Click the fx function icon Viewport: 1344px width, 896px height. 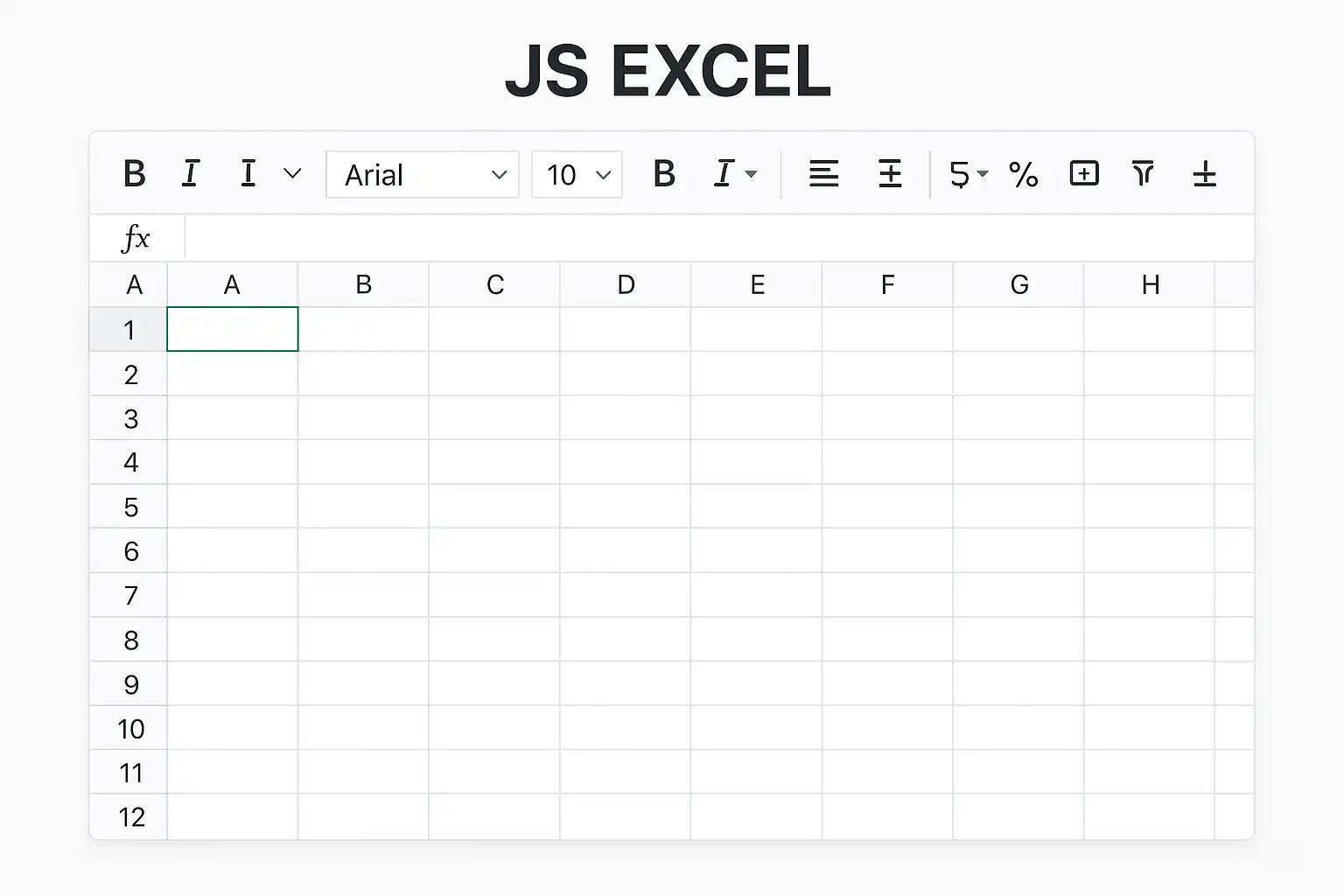(x=136, y=238)
